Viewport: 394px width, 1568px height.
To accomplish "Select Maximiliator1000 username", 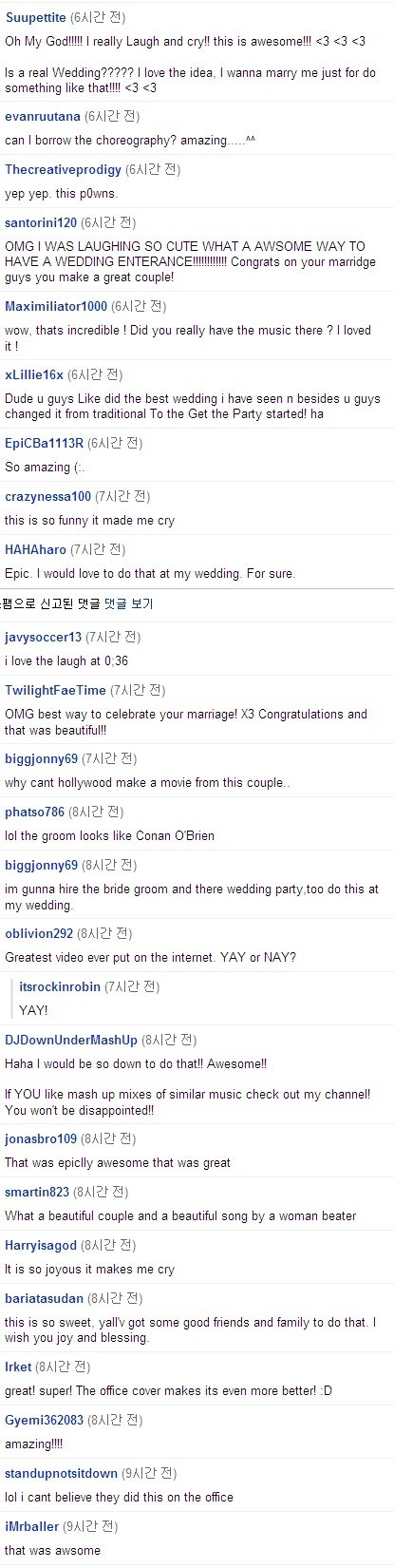I will coord(56,307).
